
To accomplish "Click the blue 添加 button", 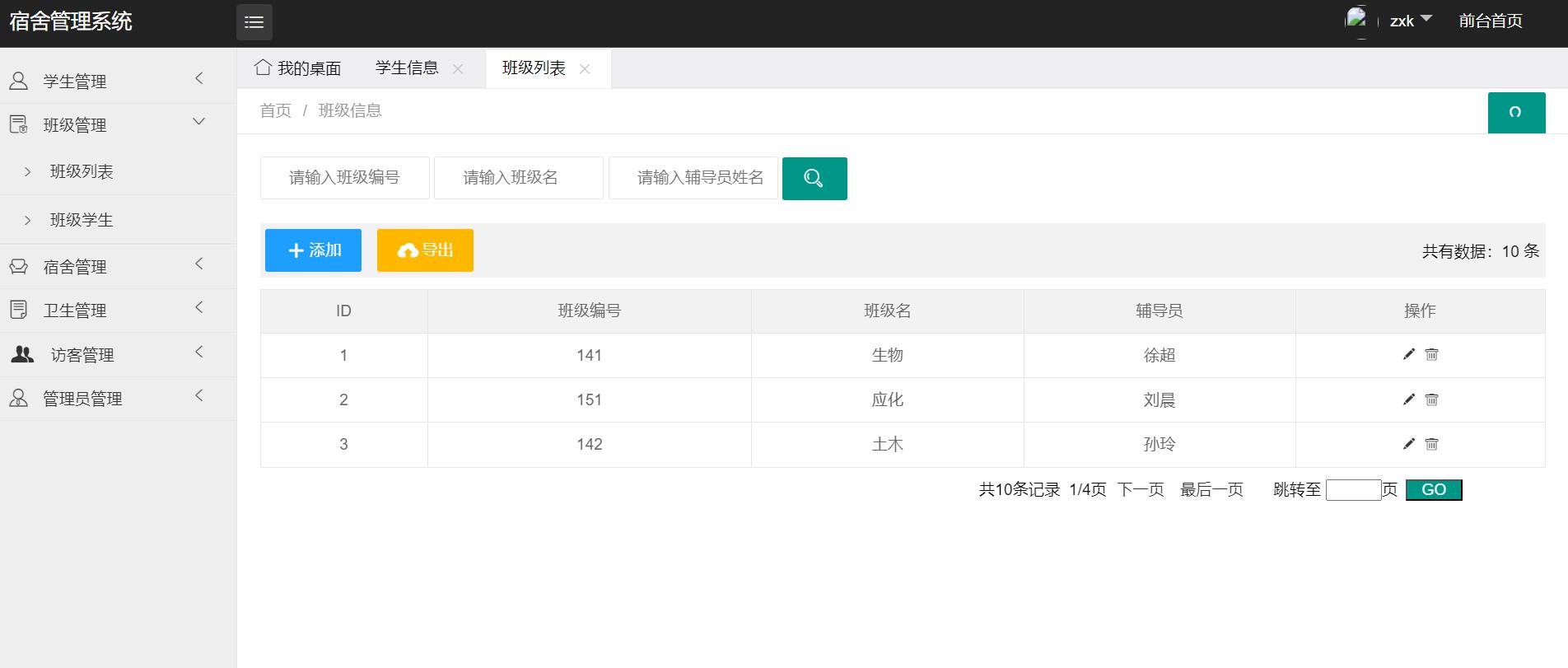I will coord(313,250).
